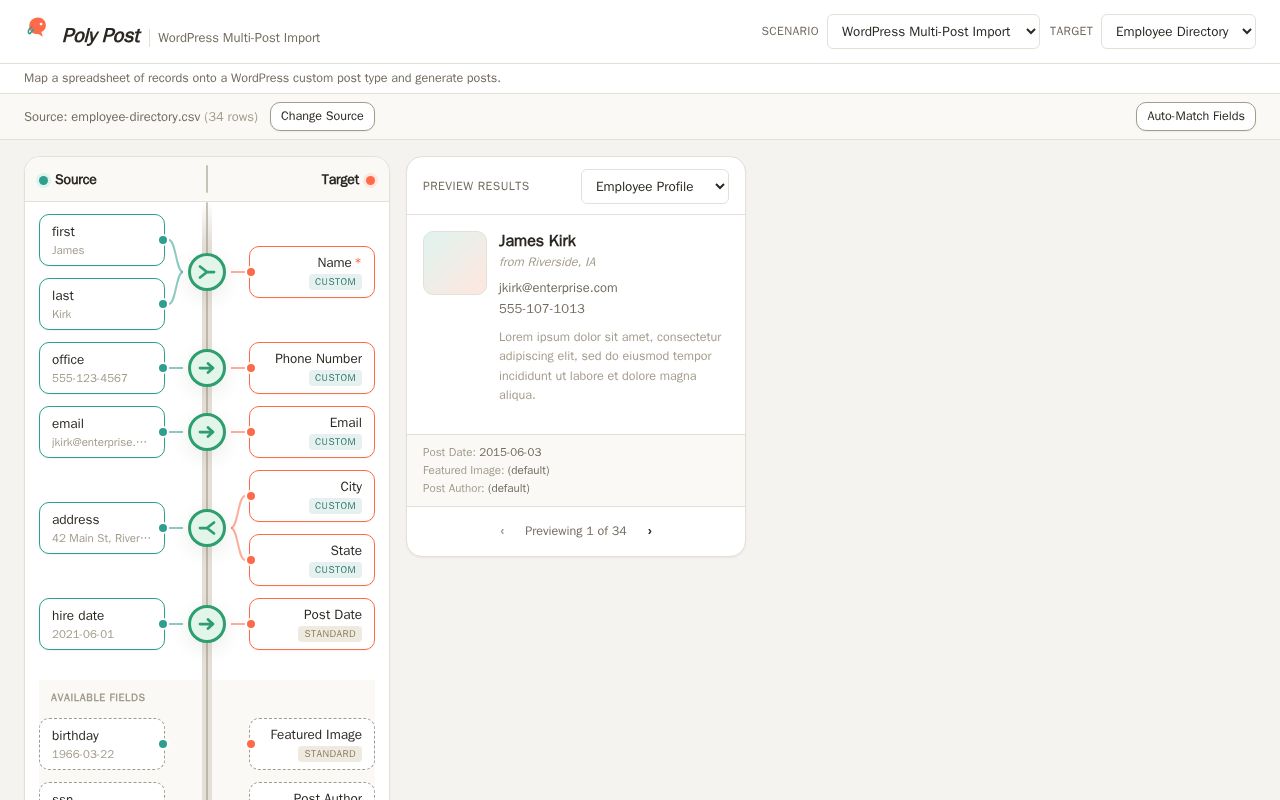Open the Employee Profile preview dropdown
Screen dimensions: 1280x800
tap(655, 186)
